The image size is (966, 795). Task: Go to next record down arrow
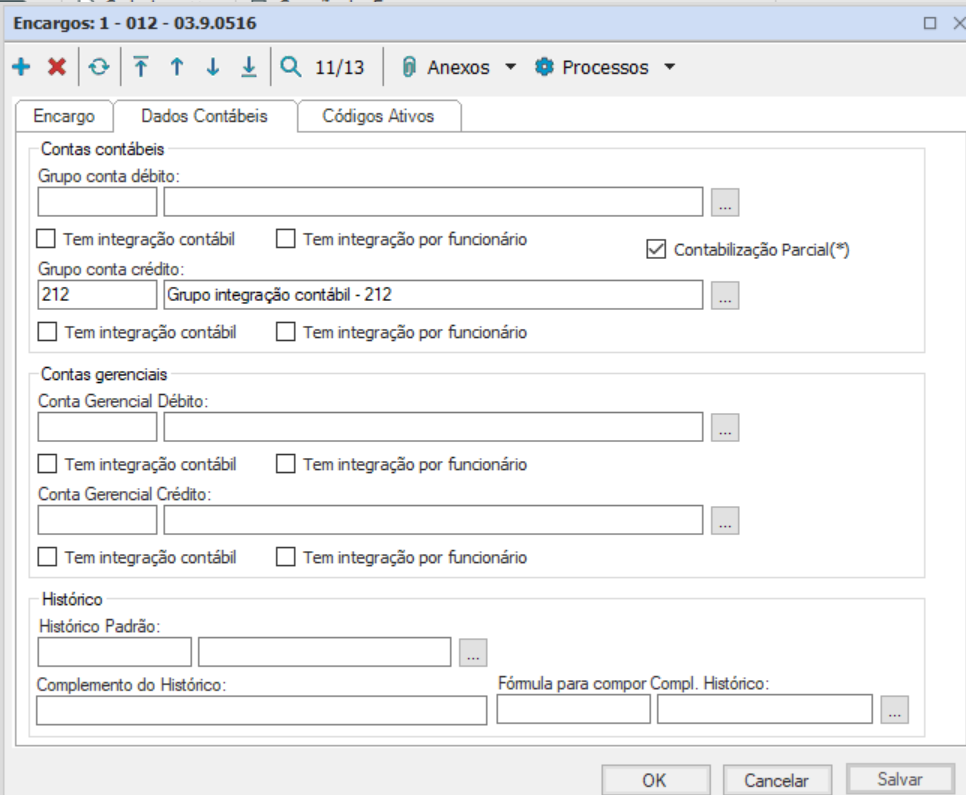click(x=213, y=67)
